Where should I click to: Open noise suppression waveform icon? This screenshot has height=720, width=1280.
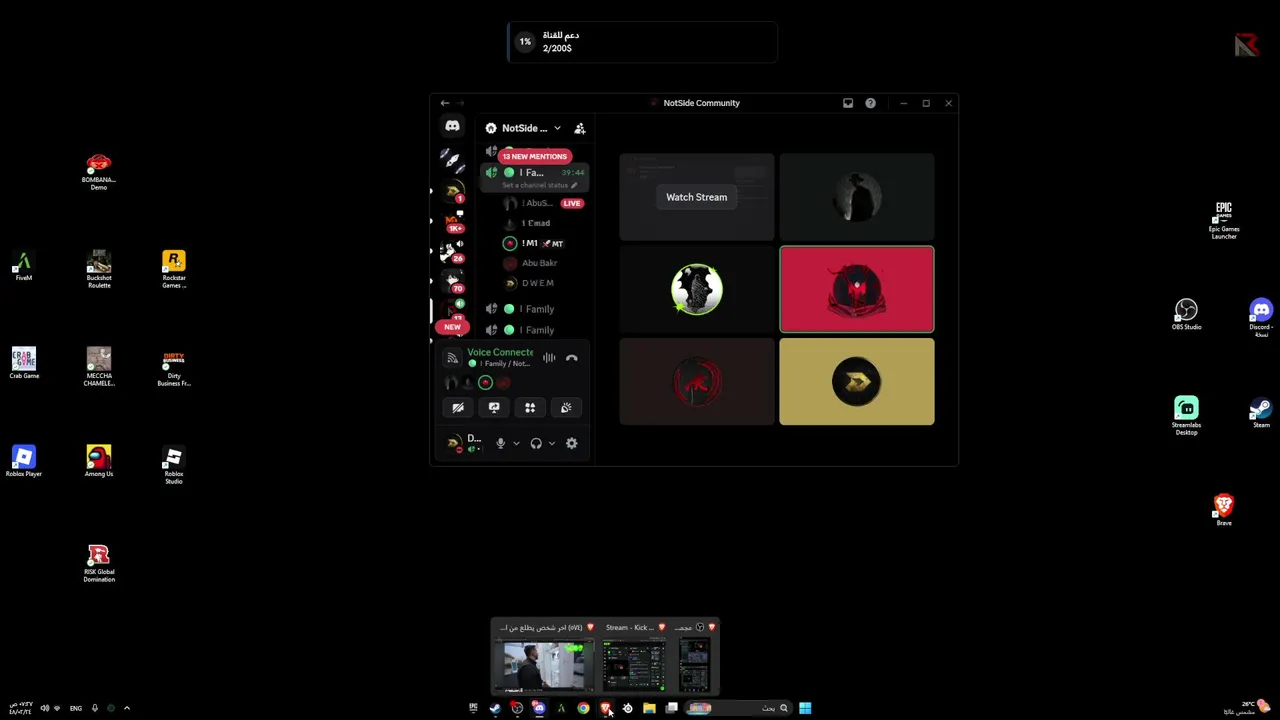click(x=549, y=358)
